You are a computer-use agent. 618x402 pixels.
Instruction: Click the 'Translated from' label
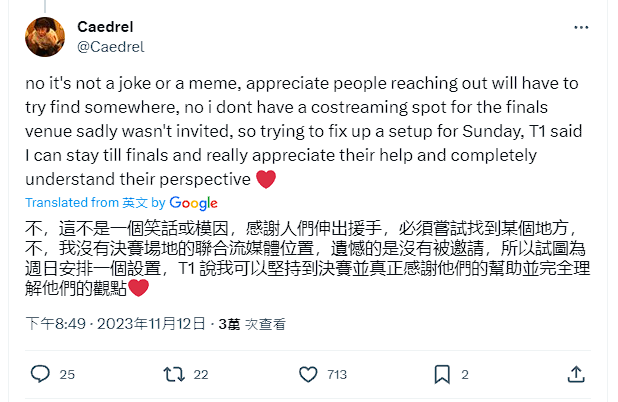(66, 202)
